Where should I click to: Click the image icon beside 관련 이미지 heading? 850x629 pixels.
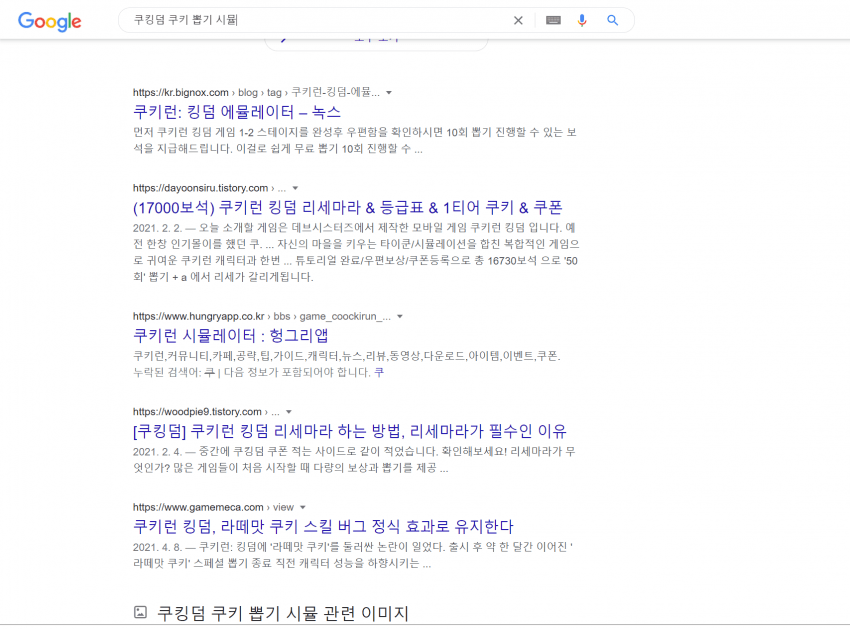click(140, 612)
